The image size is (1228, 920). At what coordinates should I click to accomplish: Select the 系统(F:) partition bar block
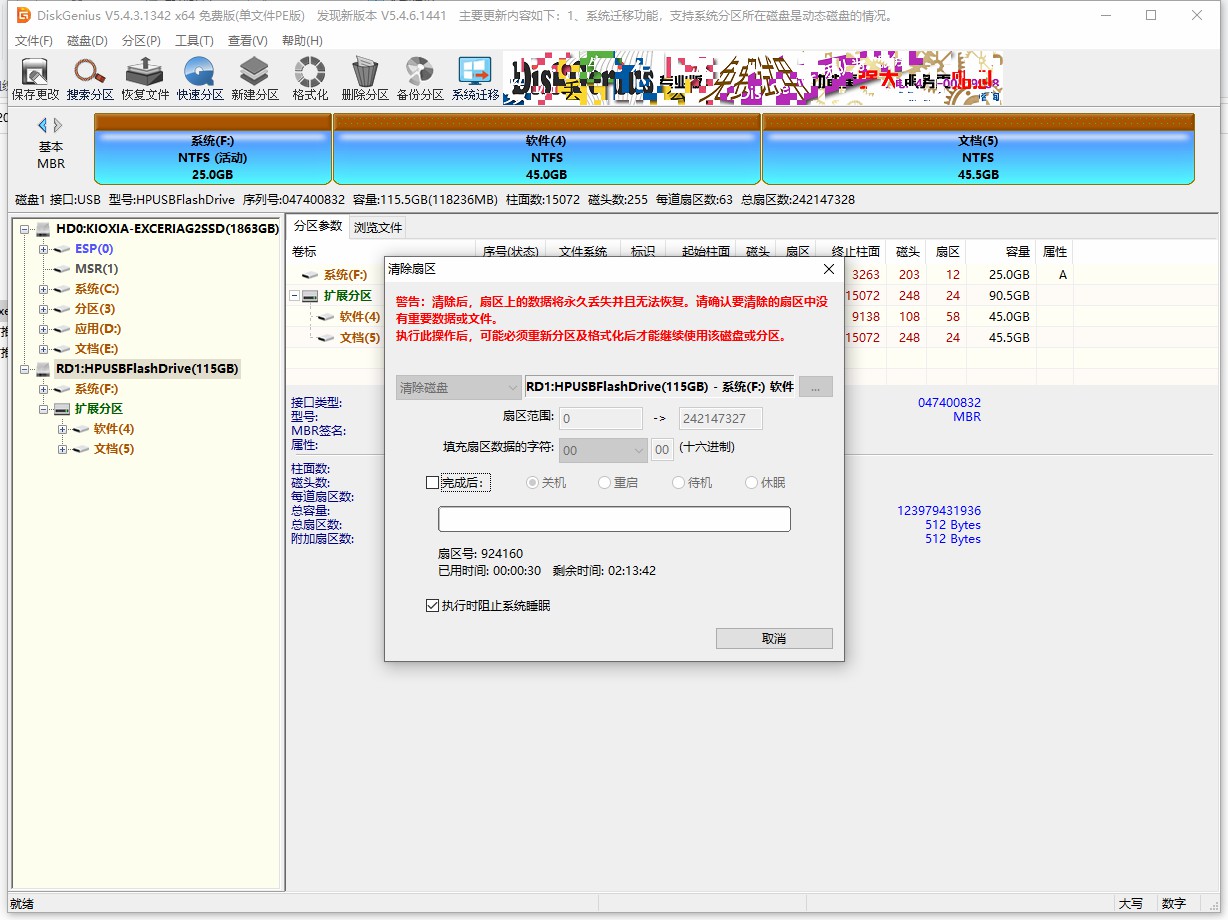pos(212,149)
